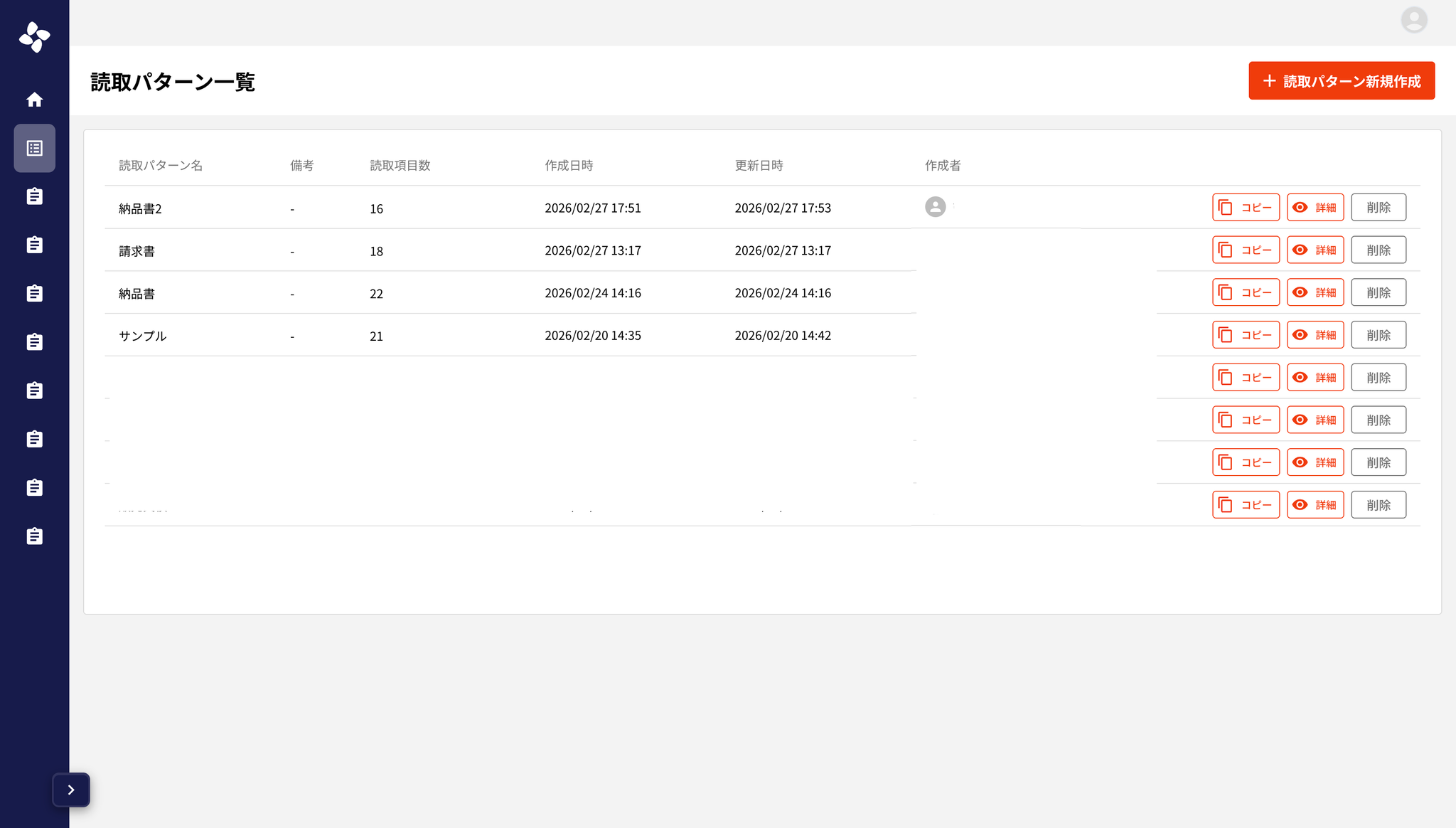
Task: Copy the 納品書2 pattern
Action: pyautogui.click(x=1246, y=208)
